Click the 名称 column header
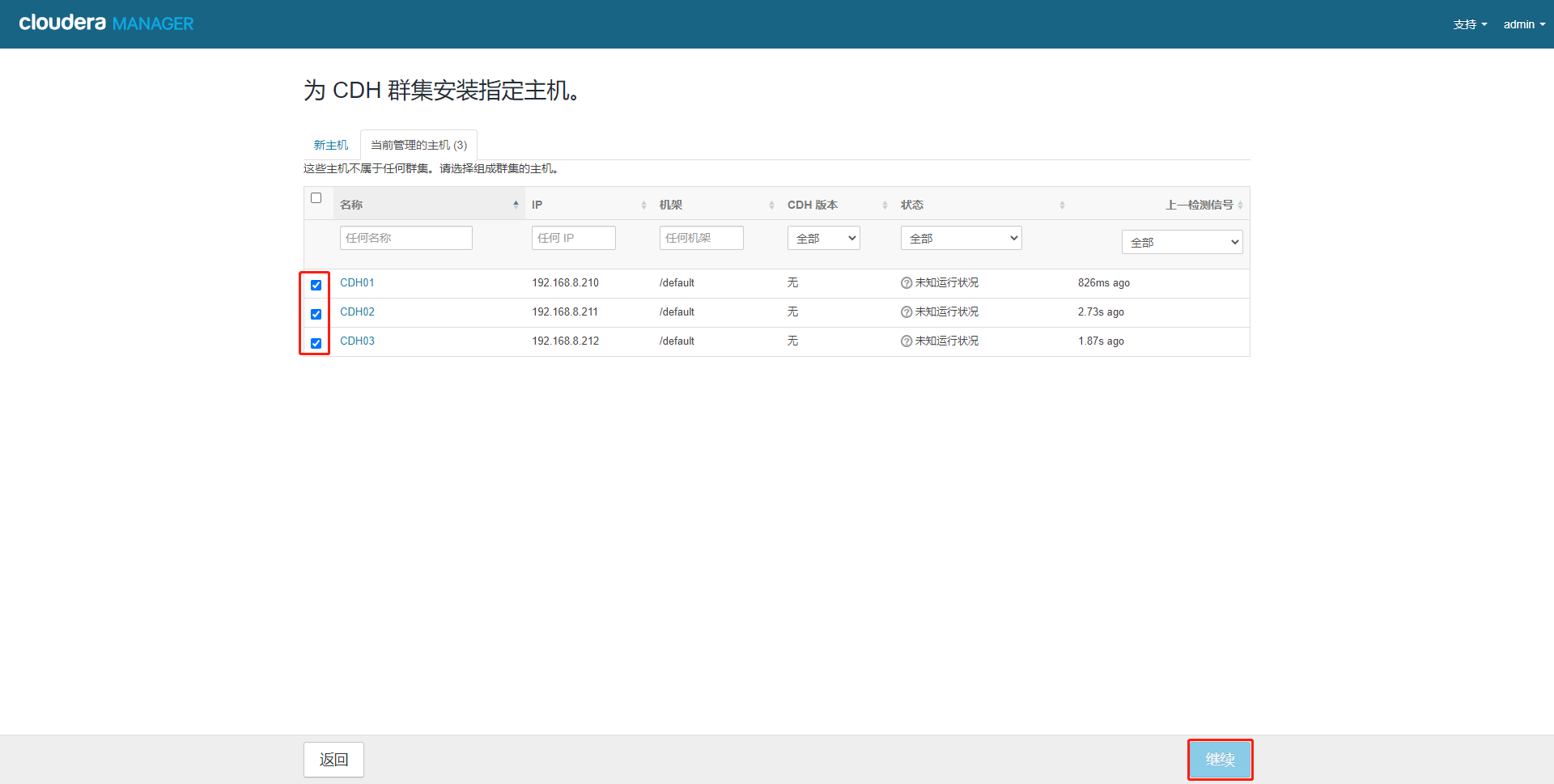 (429, 205)
